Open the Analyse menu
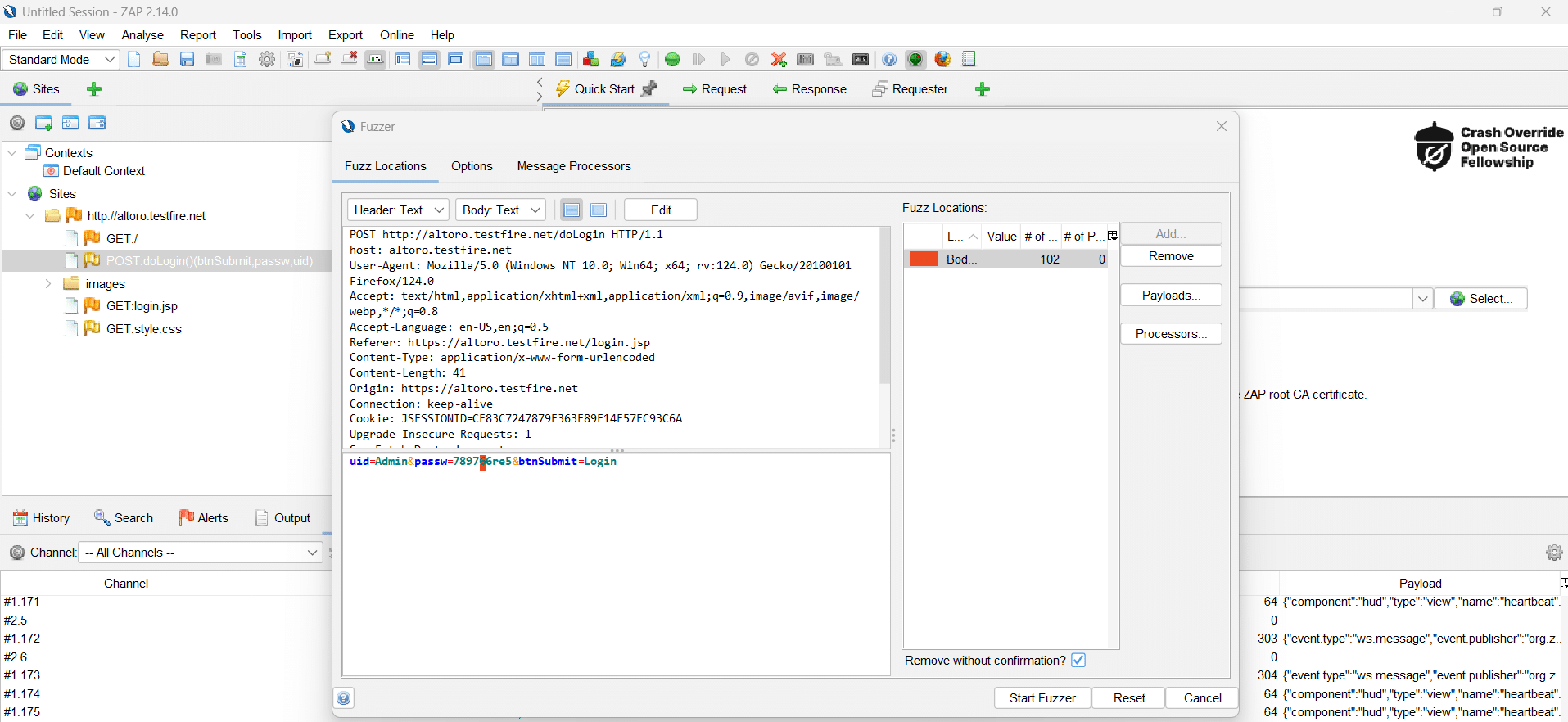Viewport: 1568px width, 722px height. tap(142, 35)
